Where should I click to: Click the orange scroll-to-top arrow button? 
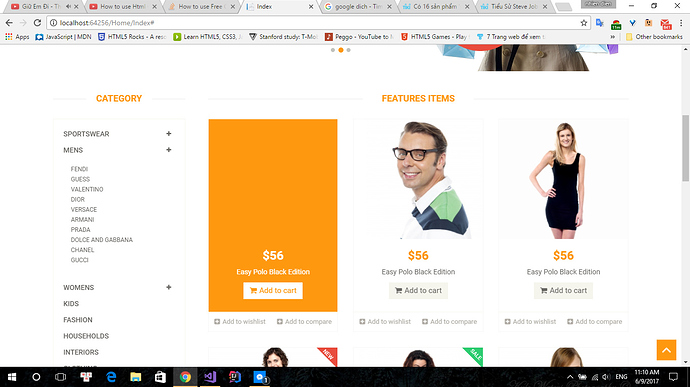coord(666,350)
